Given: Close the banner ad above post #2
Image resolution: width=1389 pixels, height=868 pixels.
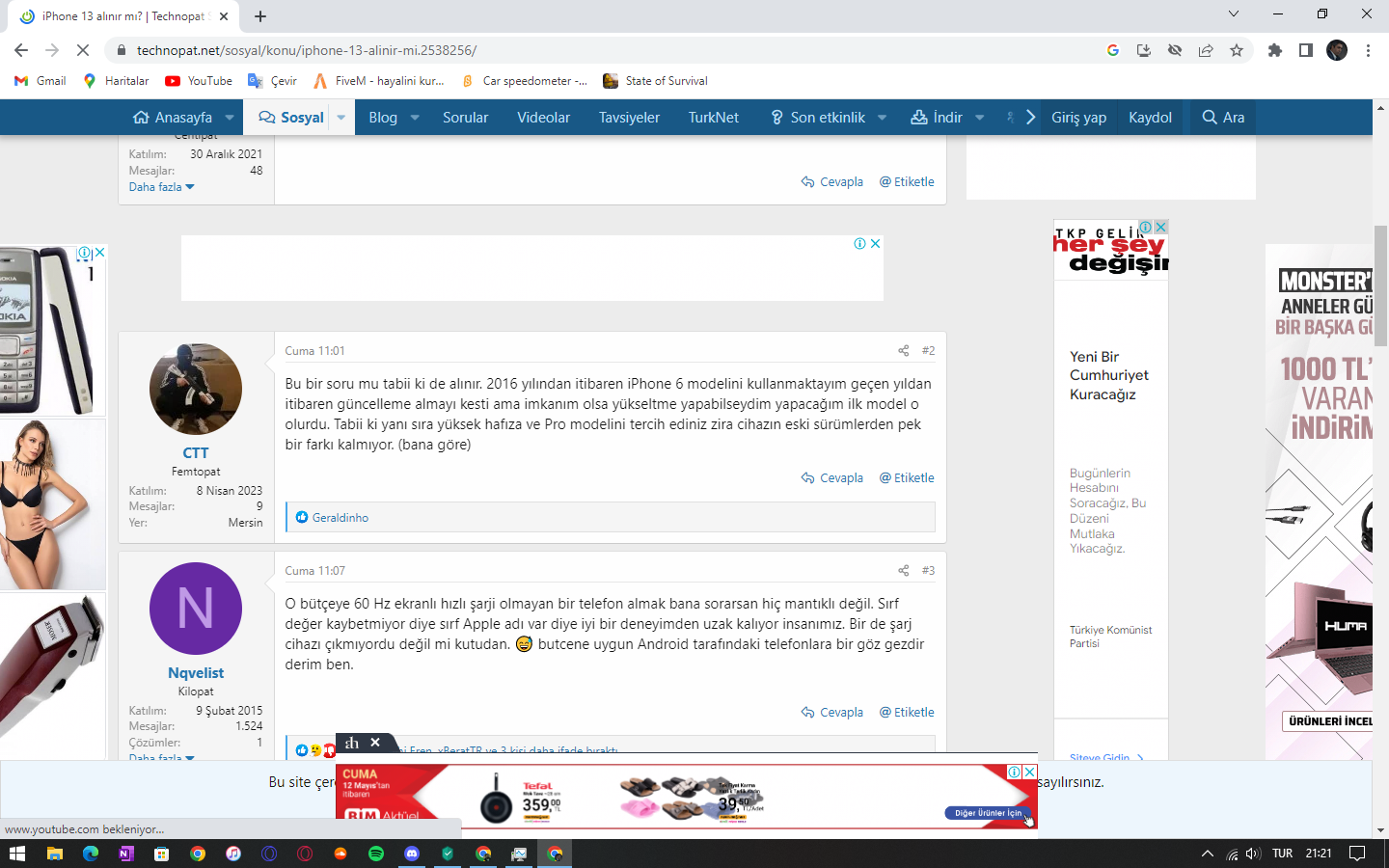Looking at the screenshot, I should pos(875,244).
